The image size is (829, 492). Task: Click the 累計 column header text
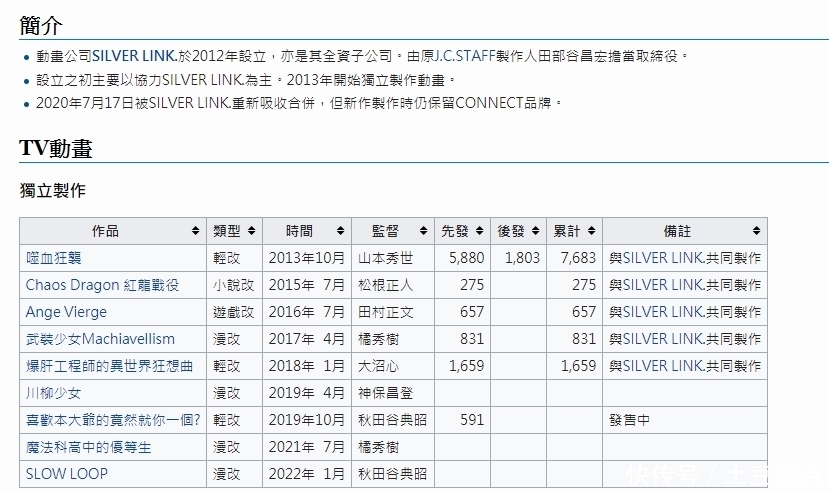click(x=567, y=231)
